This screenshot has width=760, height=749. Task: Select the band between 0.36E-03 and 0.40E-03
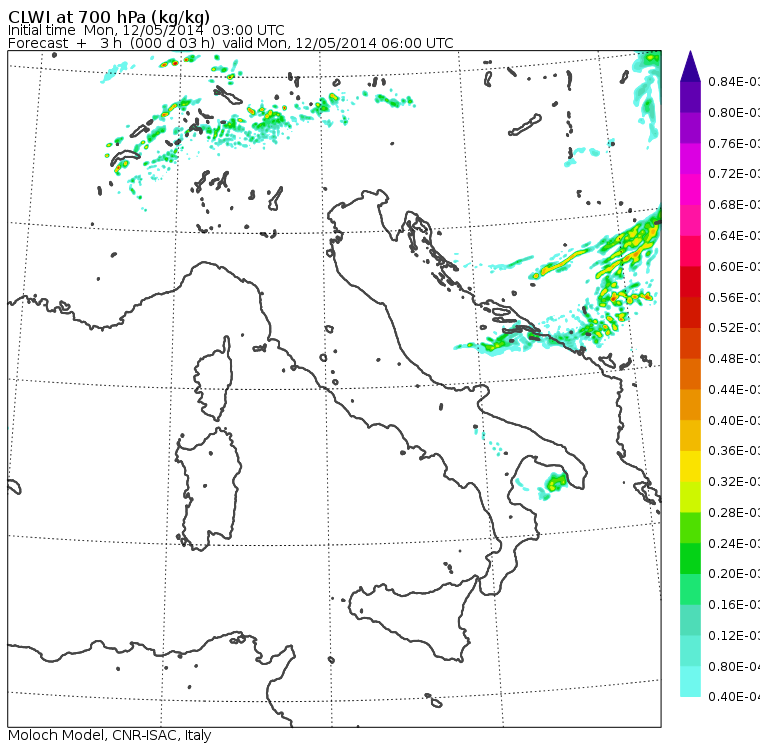point(690,435)
